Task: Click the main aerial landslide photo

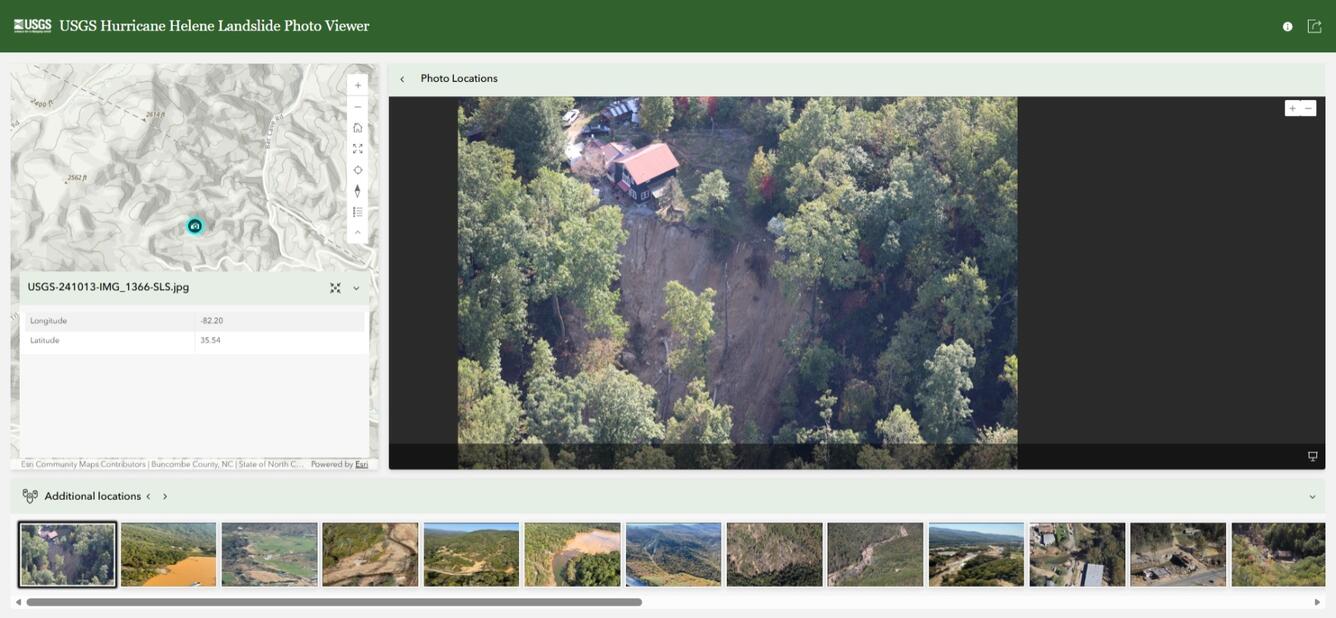Action: [x=737, y=282]
